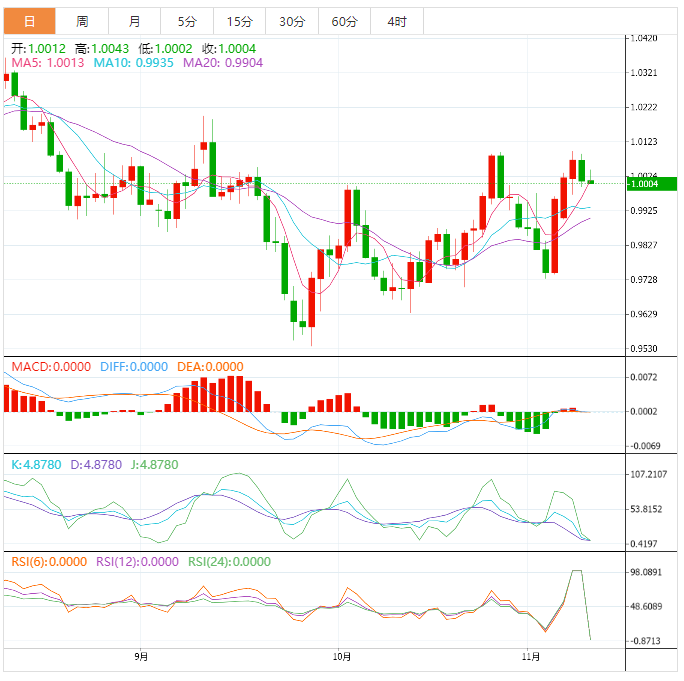The height and width of the screenshot is (681, 684).
Task: Click the J:4.8780 indicator label
Action: 154,465
